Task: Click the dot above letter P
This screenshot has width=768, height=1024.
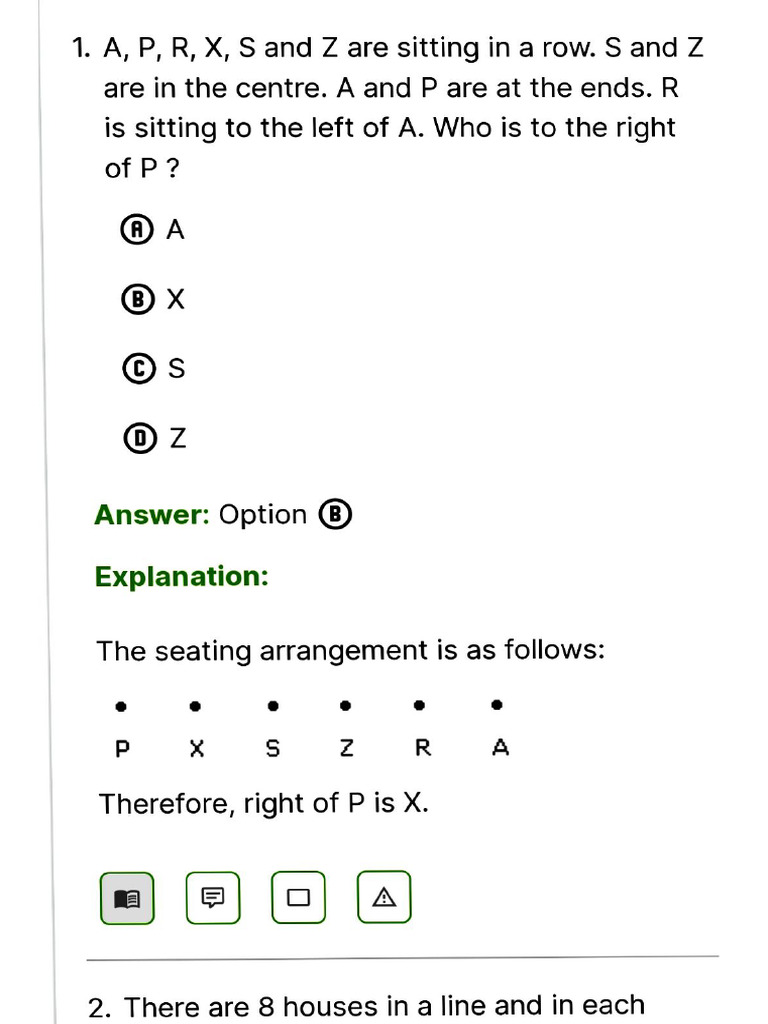Action: [x=121, y=706]
